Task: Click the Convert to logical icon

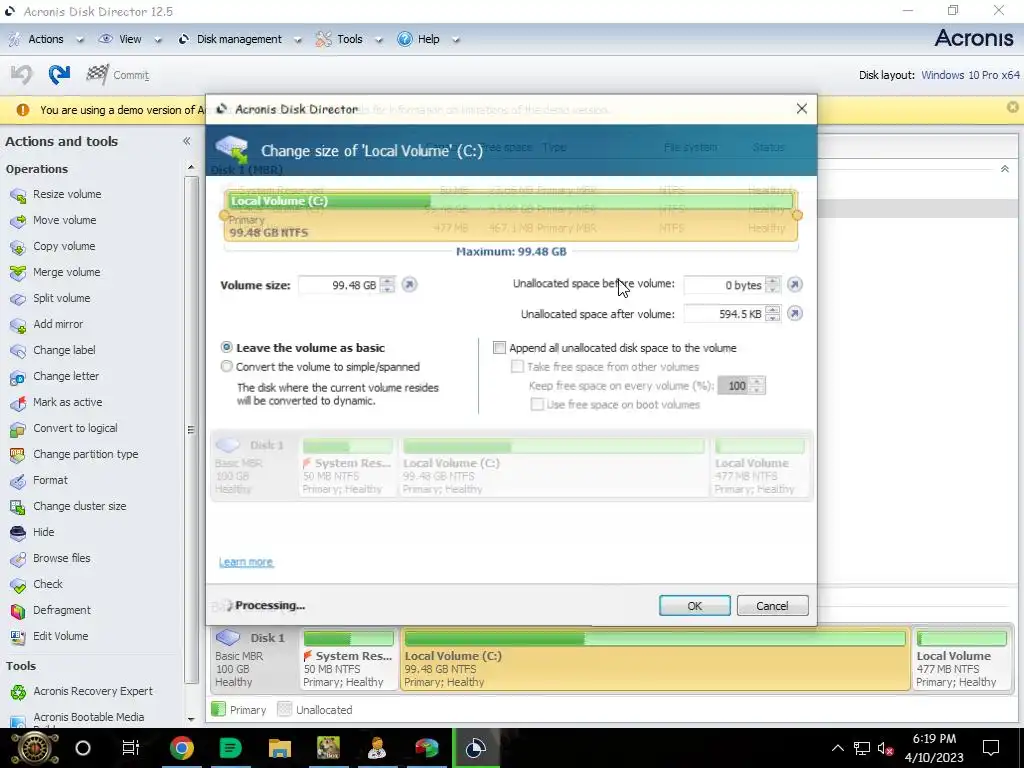Action: [x=18, y=428]
